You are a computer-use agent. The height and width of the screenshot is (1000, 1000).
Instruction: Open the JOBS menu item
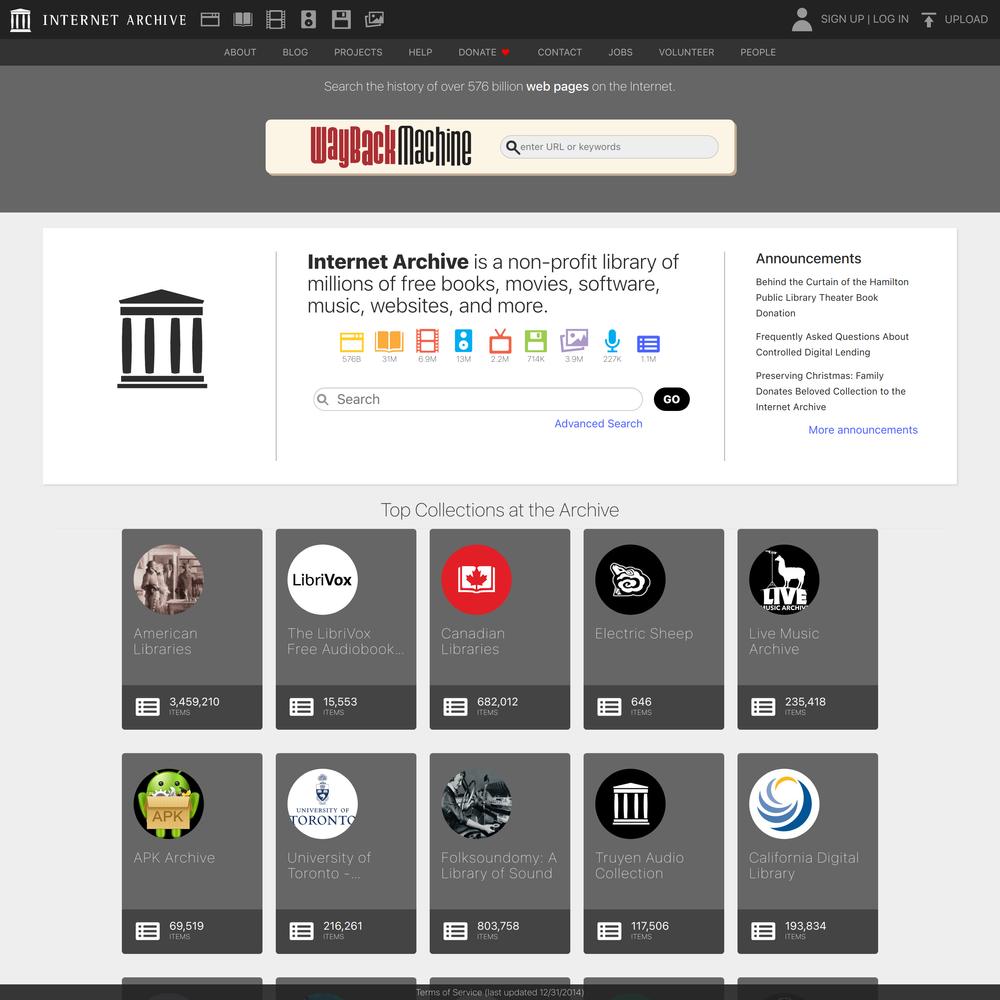621,52
